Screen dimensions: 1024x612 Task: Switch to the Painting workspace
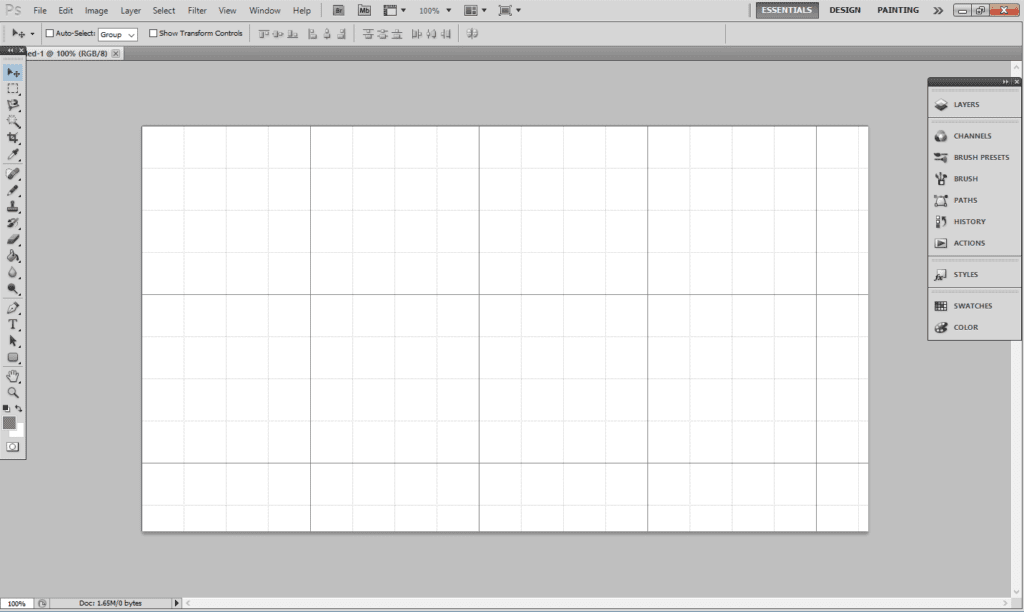(898, 10)
